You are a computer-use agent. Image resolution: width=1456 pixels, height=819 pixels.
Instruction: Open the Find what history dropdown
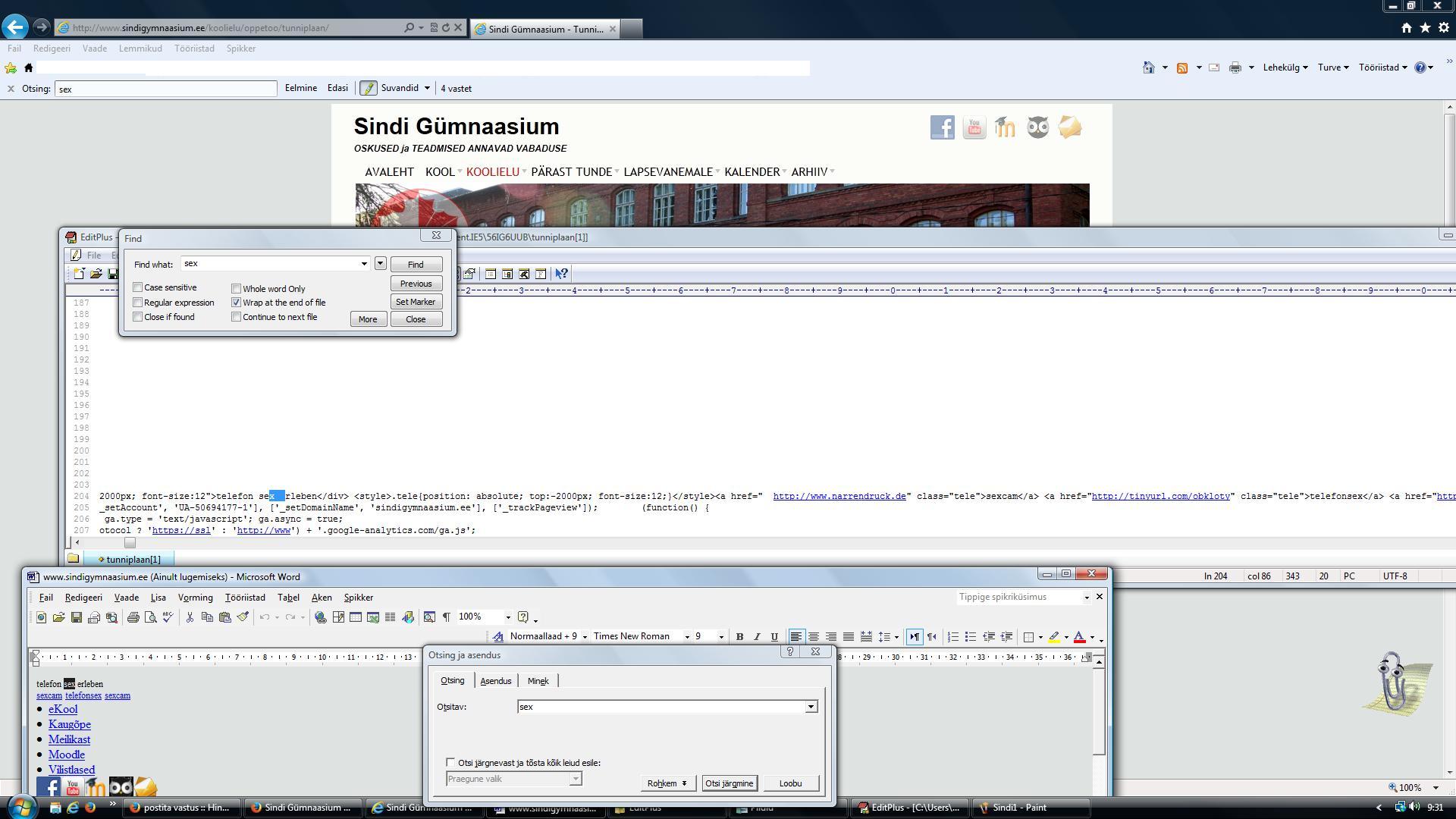click(364, 264)
